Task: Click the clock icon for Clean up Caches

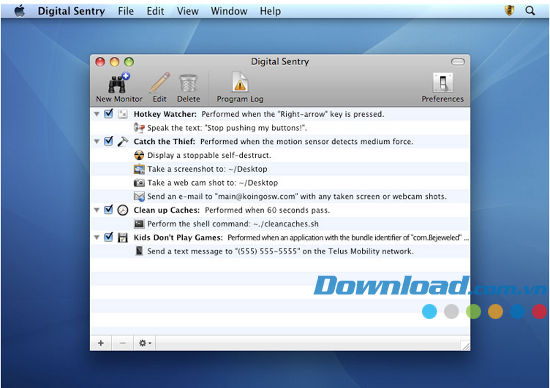Action: tap(122, 210)
